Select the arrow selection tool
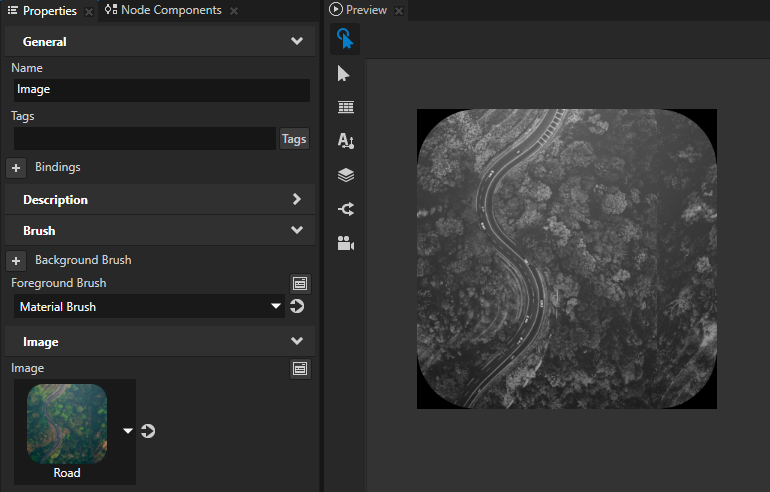770x492 pixels. (x=345, y=73)
